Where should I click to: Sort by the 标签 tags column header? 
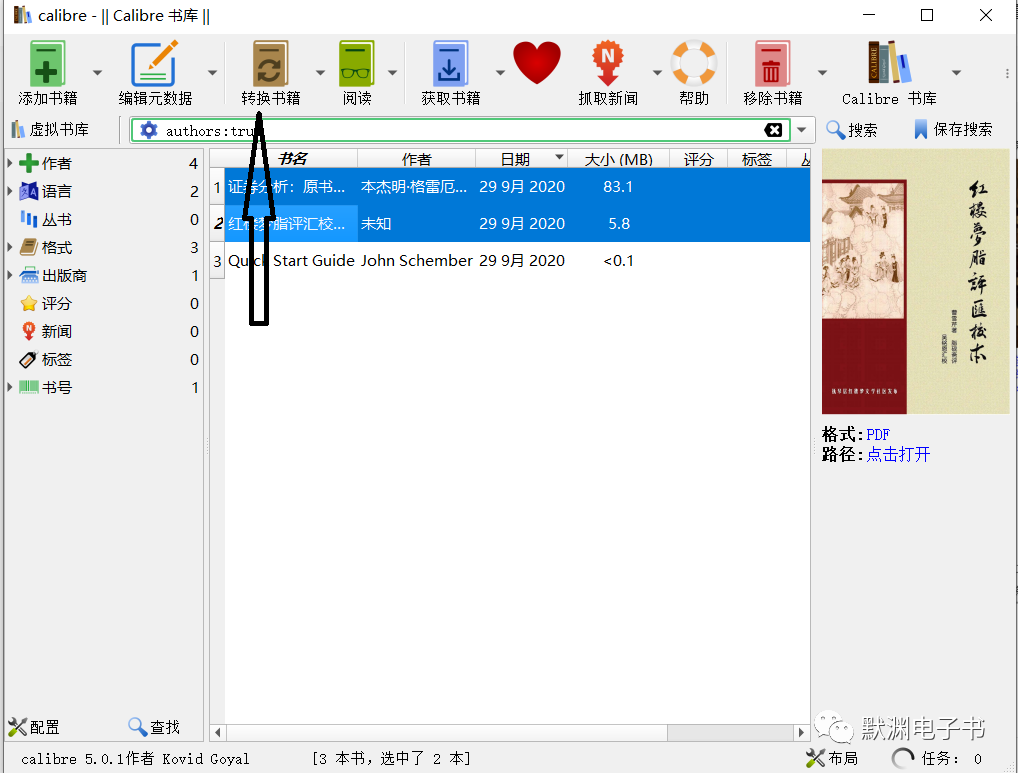pos(756,159)
